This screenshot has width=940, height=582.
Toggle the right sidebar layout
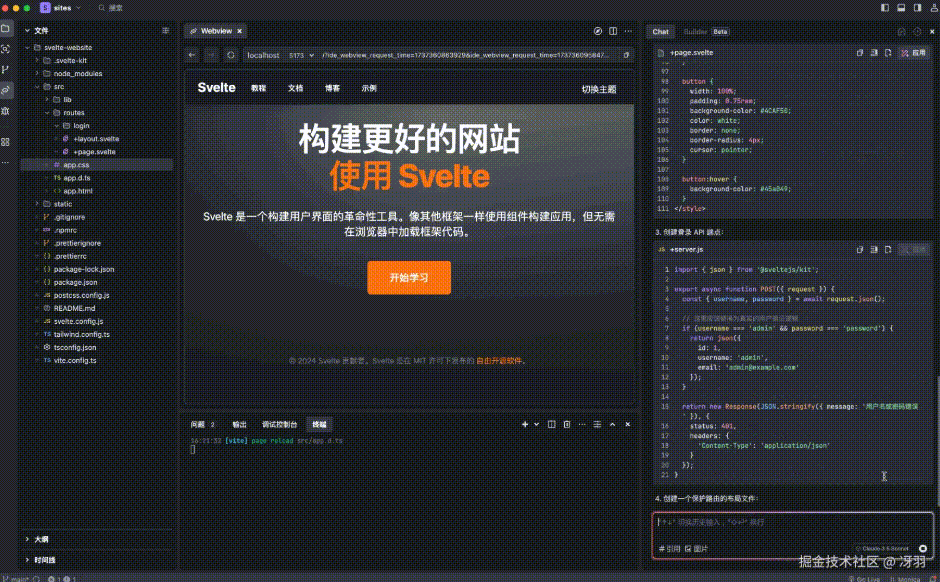click(x=917, y=8)
